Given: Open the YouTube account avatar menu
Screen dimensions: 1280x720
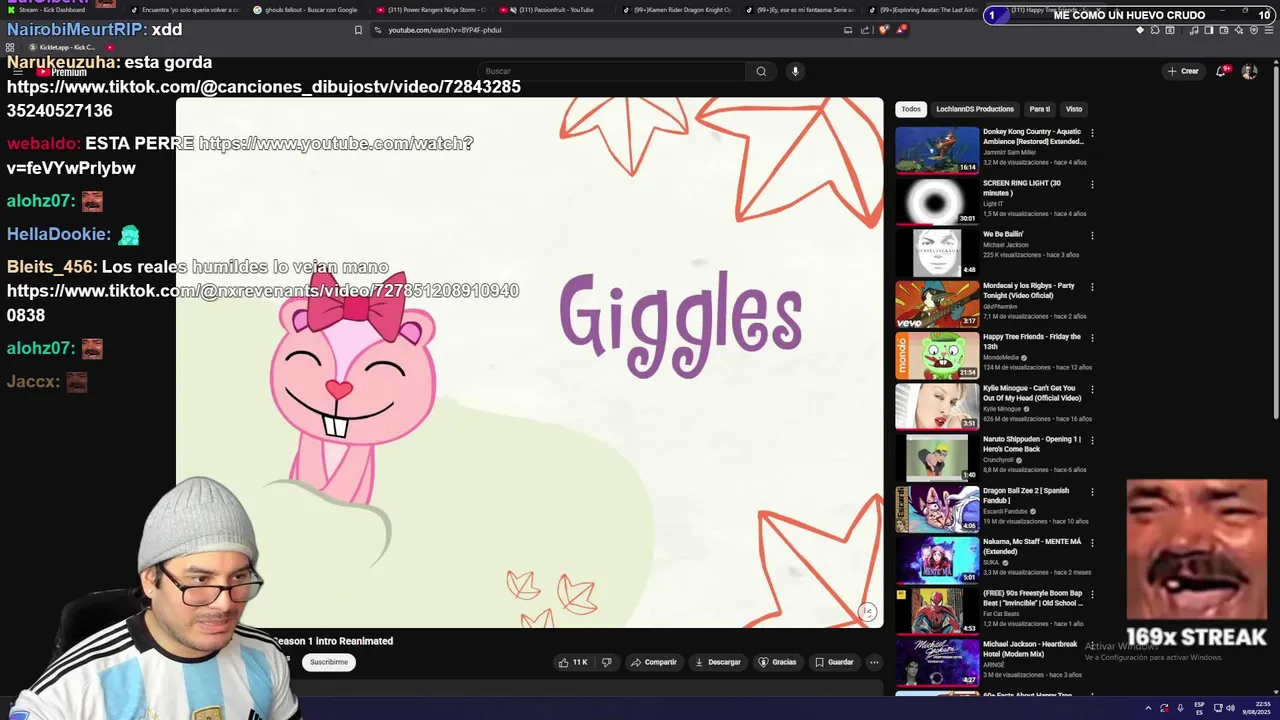Looking at the screenshot, I should (x=1249, y=71).
